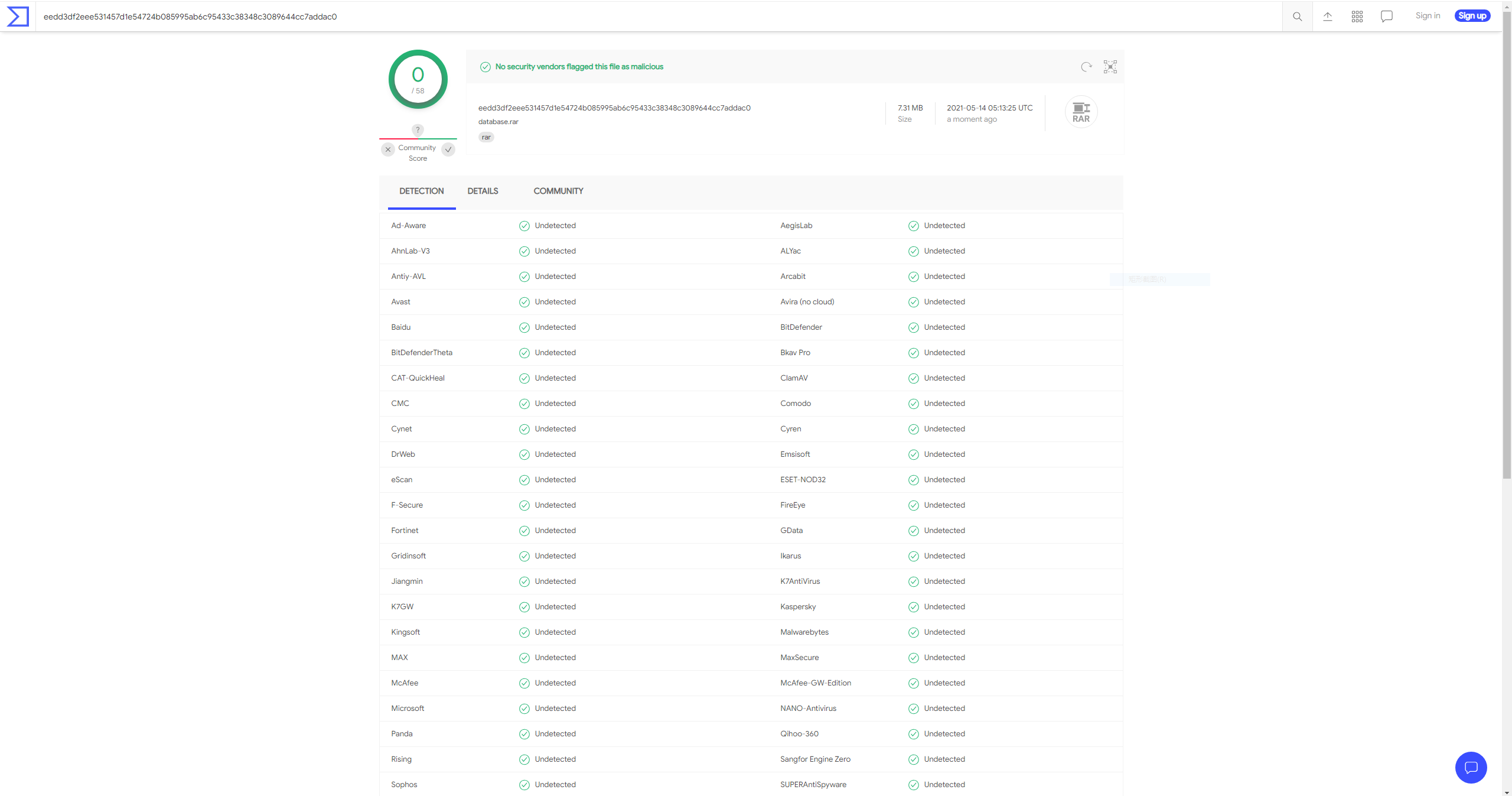This screenshot has width=1512, height=796.
Task: Select the ESET-NOD32 vendor name
Action: [803, 480]
